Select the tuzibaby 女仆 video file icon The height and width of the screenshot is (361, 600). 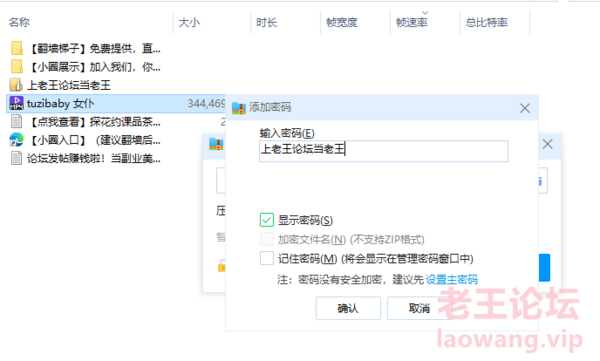click(16, 103)
